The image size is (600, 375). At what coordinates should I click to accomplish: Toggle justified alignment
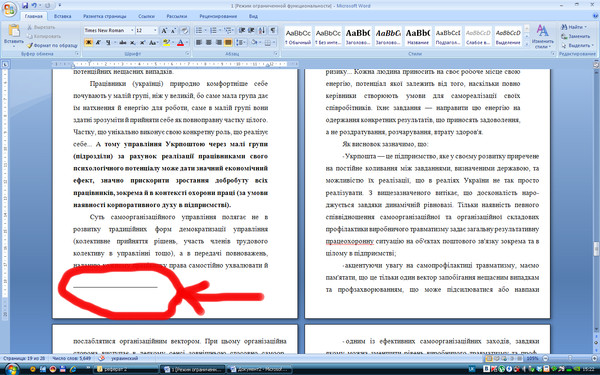(x=228, y=42)
